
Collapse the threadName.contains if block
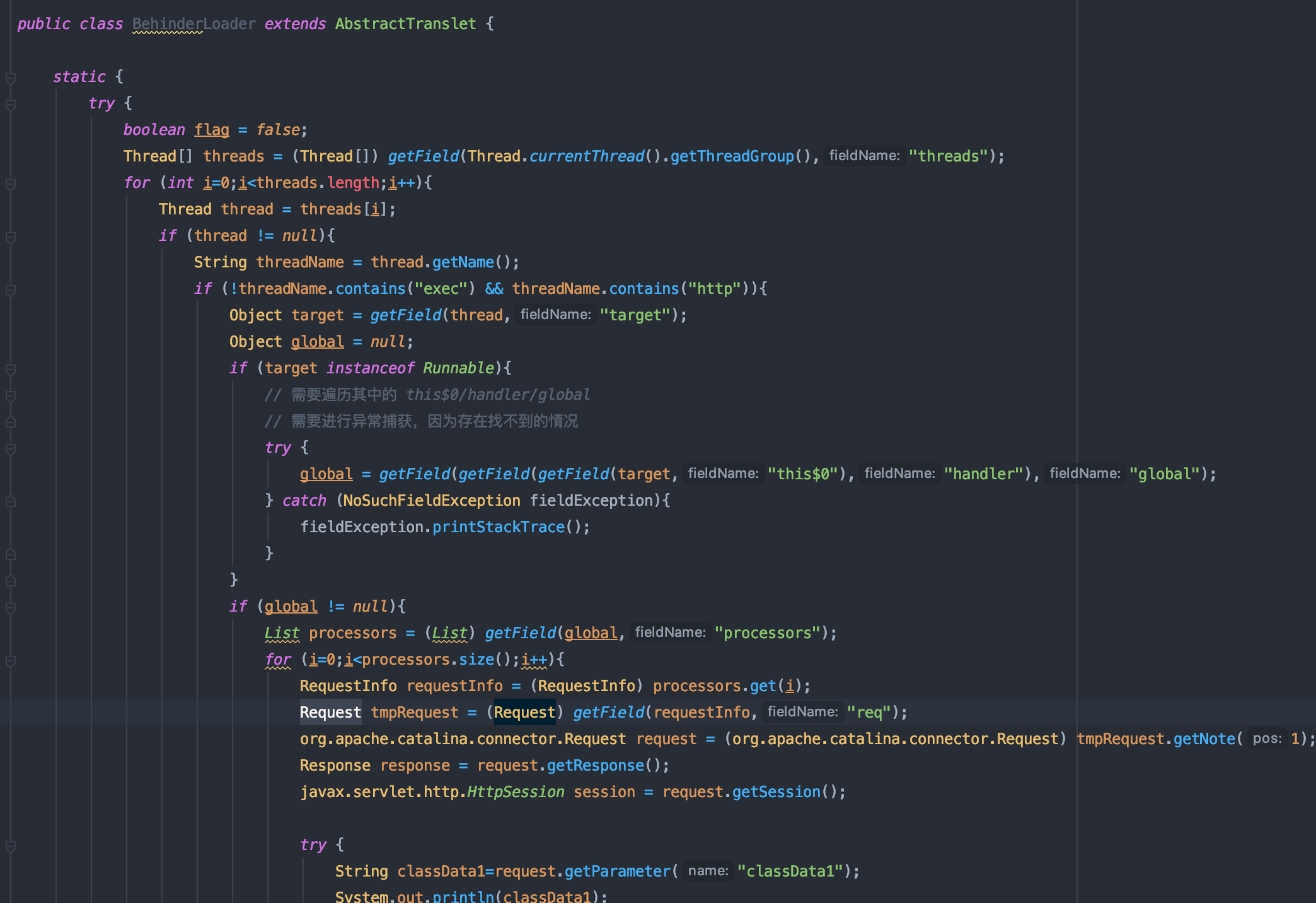click(11, 289)
